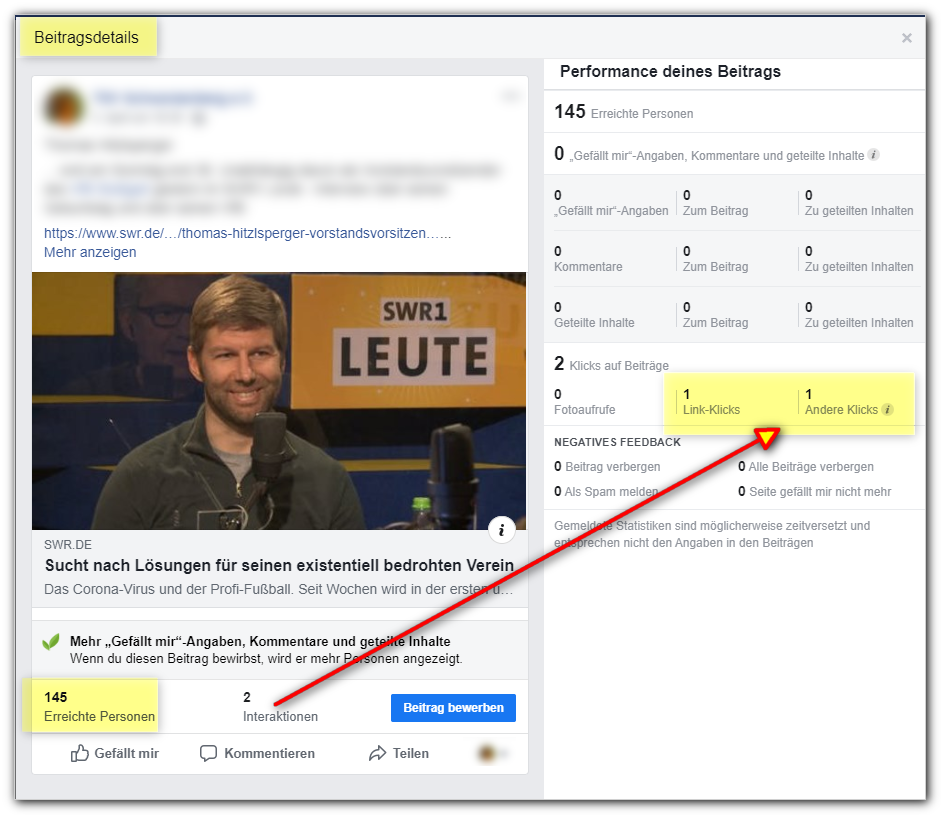Click the blurred page profile picture
Image resolution: width=941 pixels, height=815 pixels.
[64, 107]
